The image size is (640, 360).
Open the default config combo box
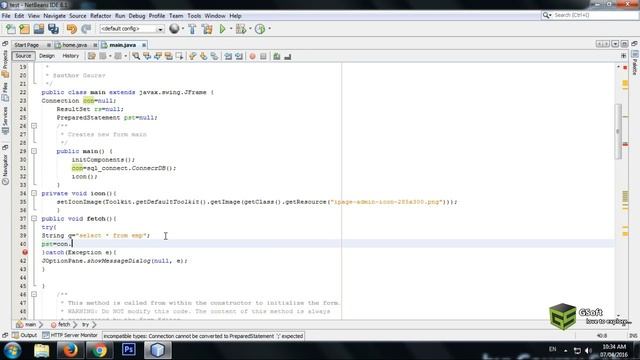pos(132,29)
